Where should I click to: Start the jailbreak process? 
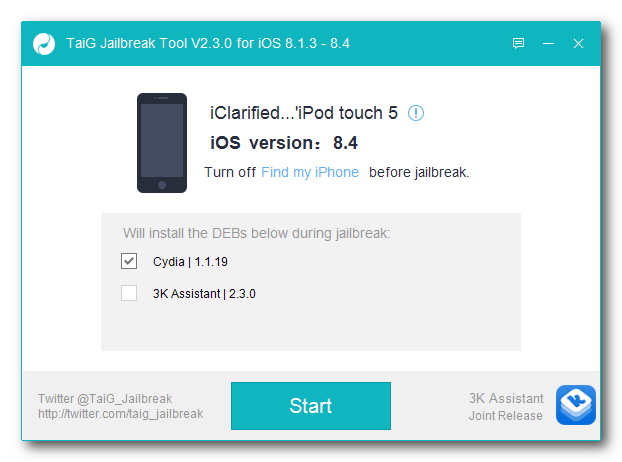[x=311, y=406]
